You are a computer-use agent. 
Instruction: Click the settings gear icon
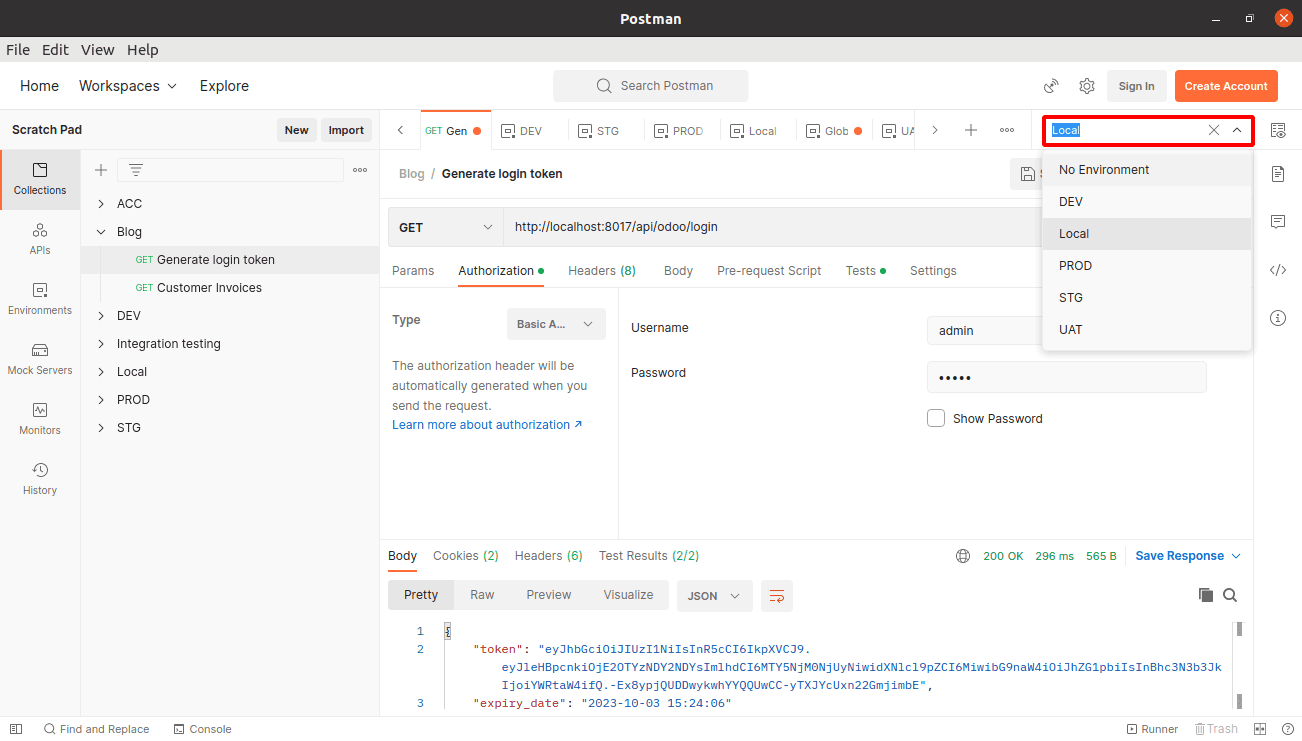1087,86
